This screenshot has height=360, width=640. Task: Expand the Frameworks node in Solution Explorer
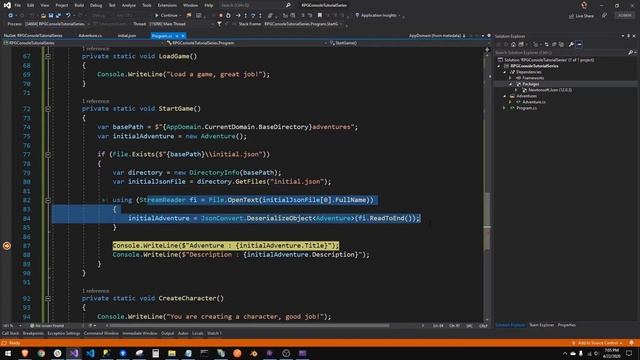tap(510, 78)
